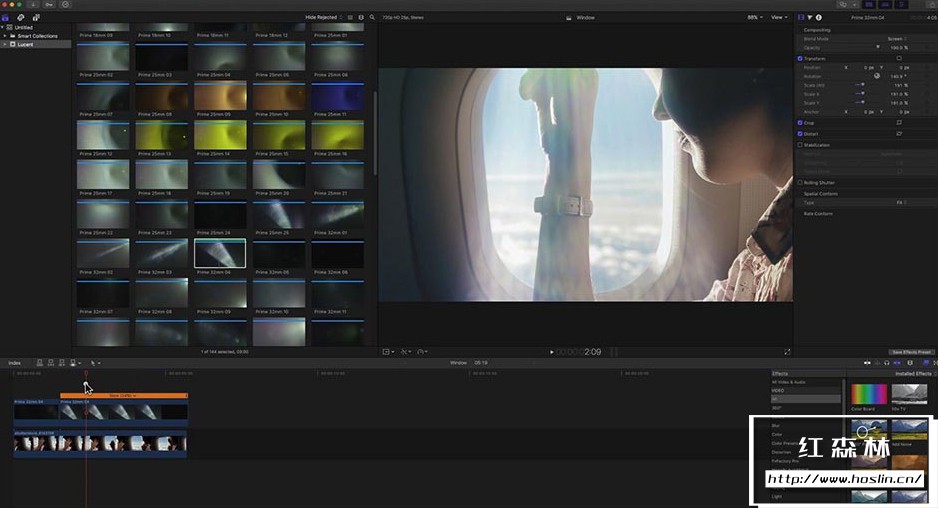Viewport: 938px width, 508px height.
Task: Open the overwrite edit options dropdown
Action: click(x=75, y=363)
